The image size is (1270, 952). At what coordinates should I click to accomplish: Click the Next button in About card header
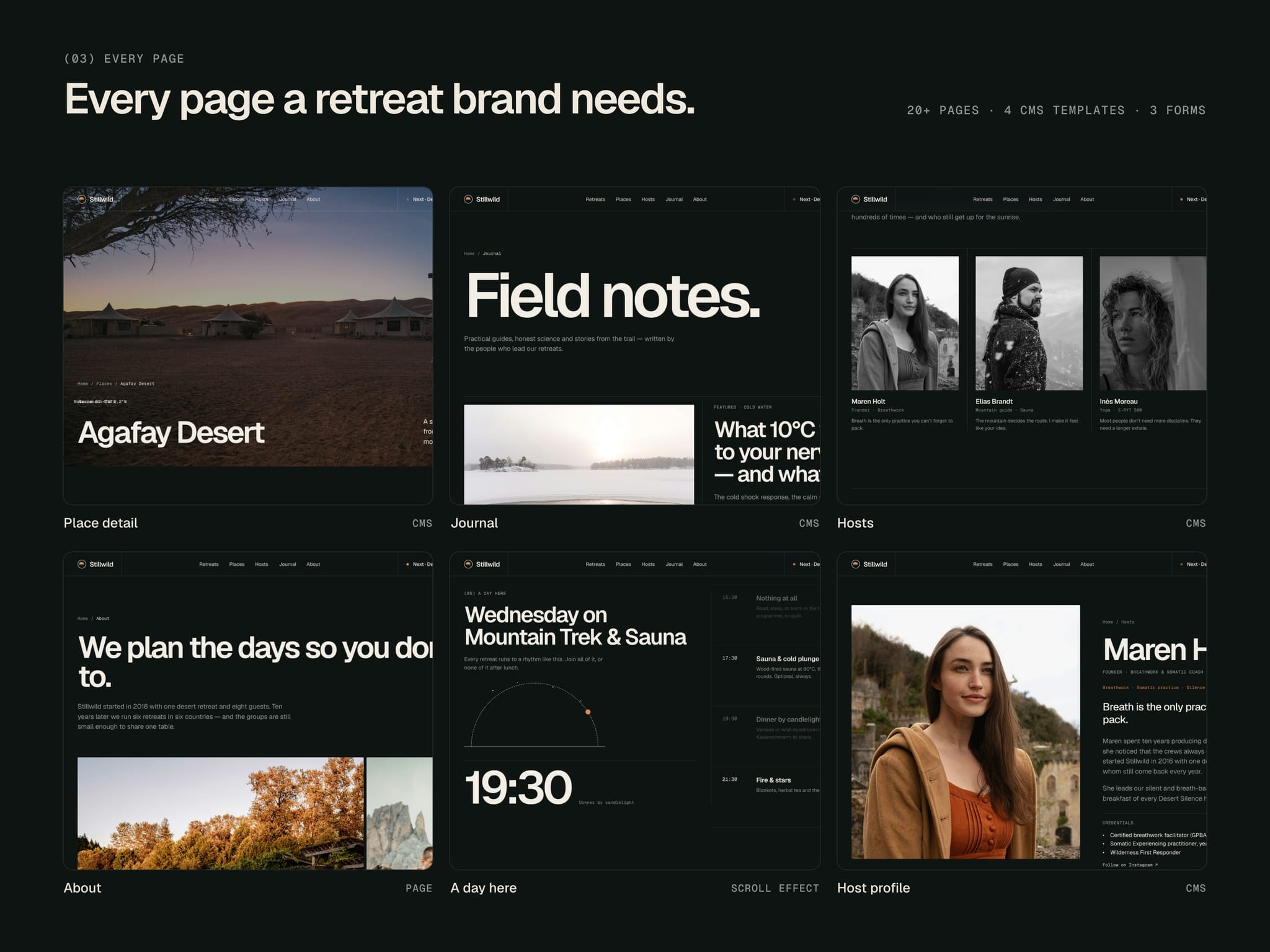pos(419,564)
